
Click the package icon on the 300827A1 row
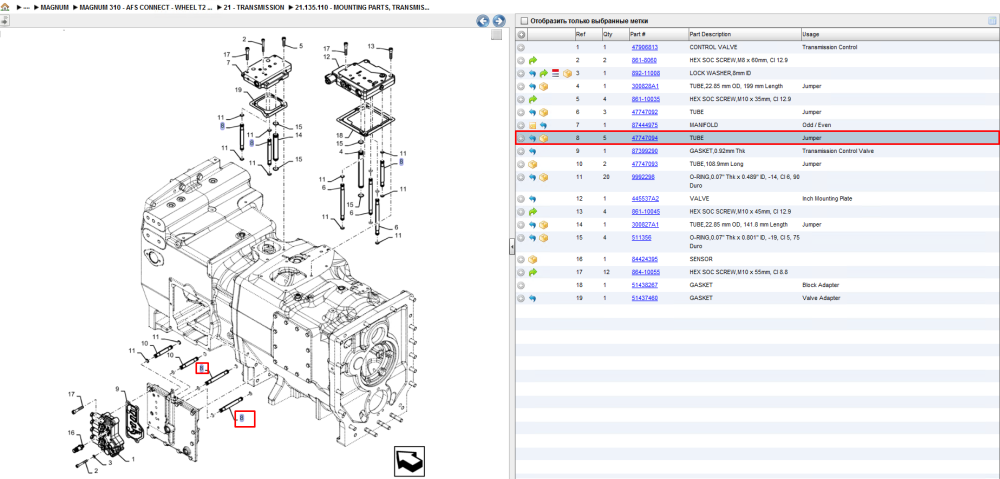[x=544, y=225]
